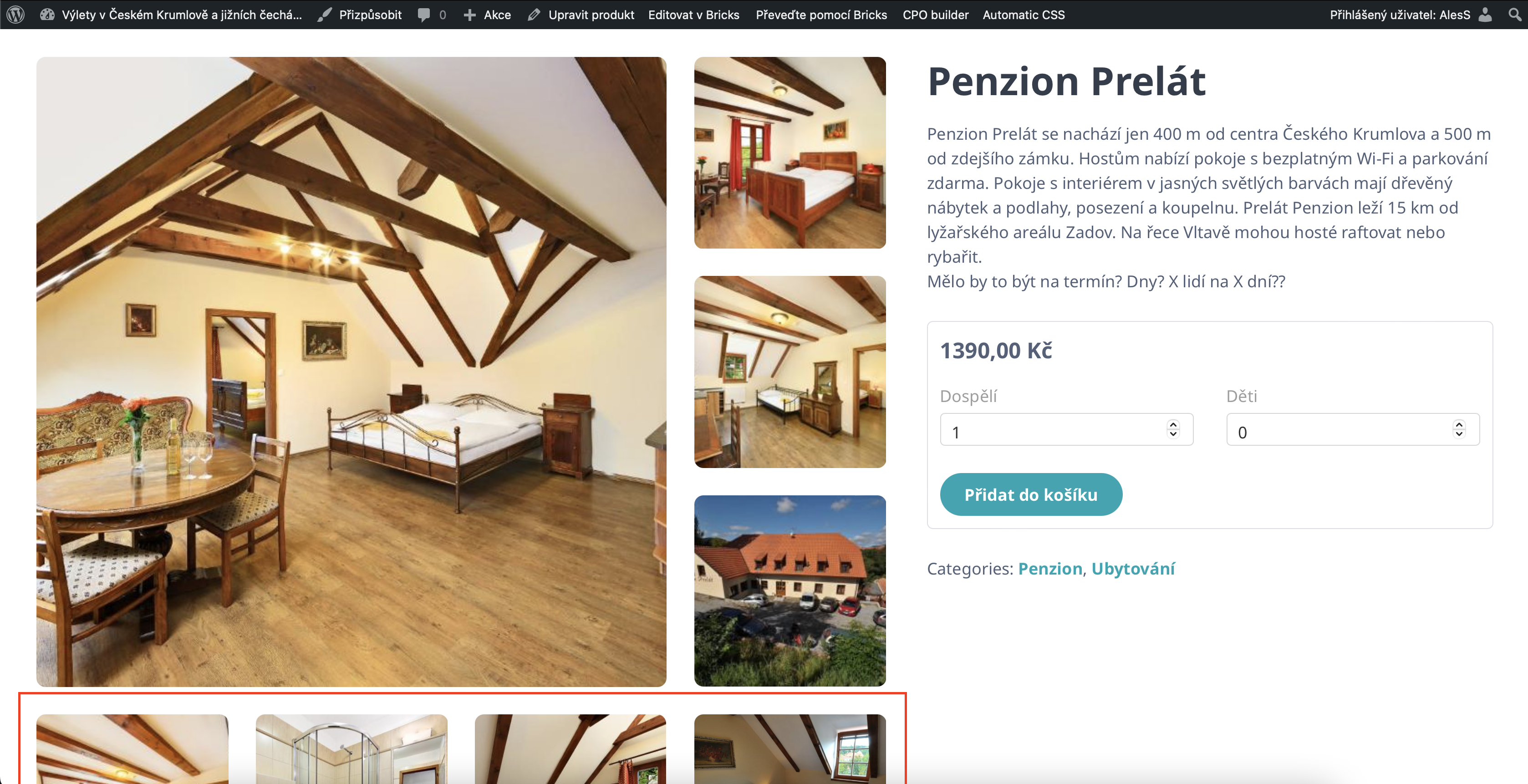Click the Přizpůsobit brush icon
Screen dimensions: 1528x784
pos(324,15)
